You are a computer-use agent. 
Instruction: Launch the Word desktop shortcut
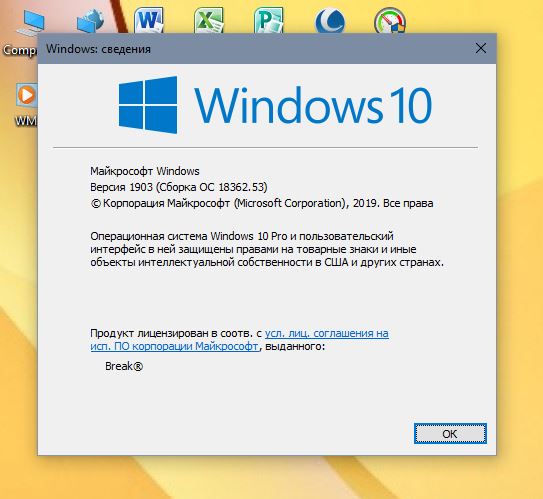(x=149, y=20)
